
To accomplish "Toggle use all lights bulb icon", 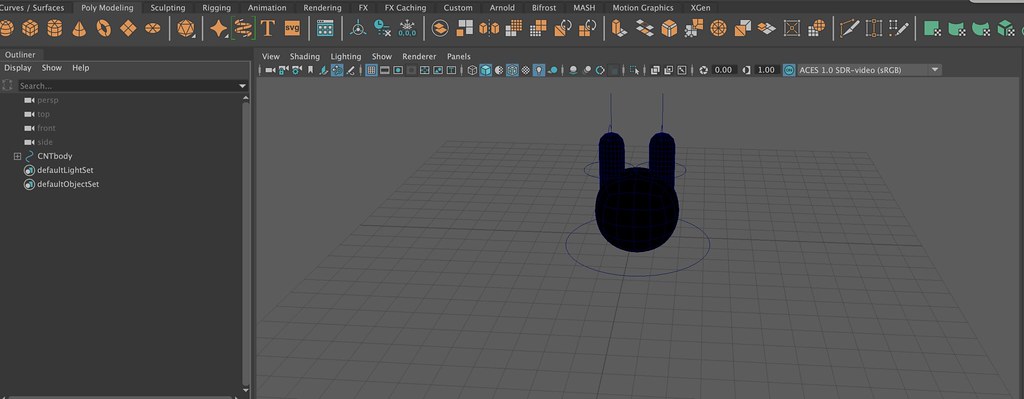I will click(x=539, y=70).
